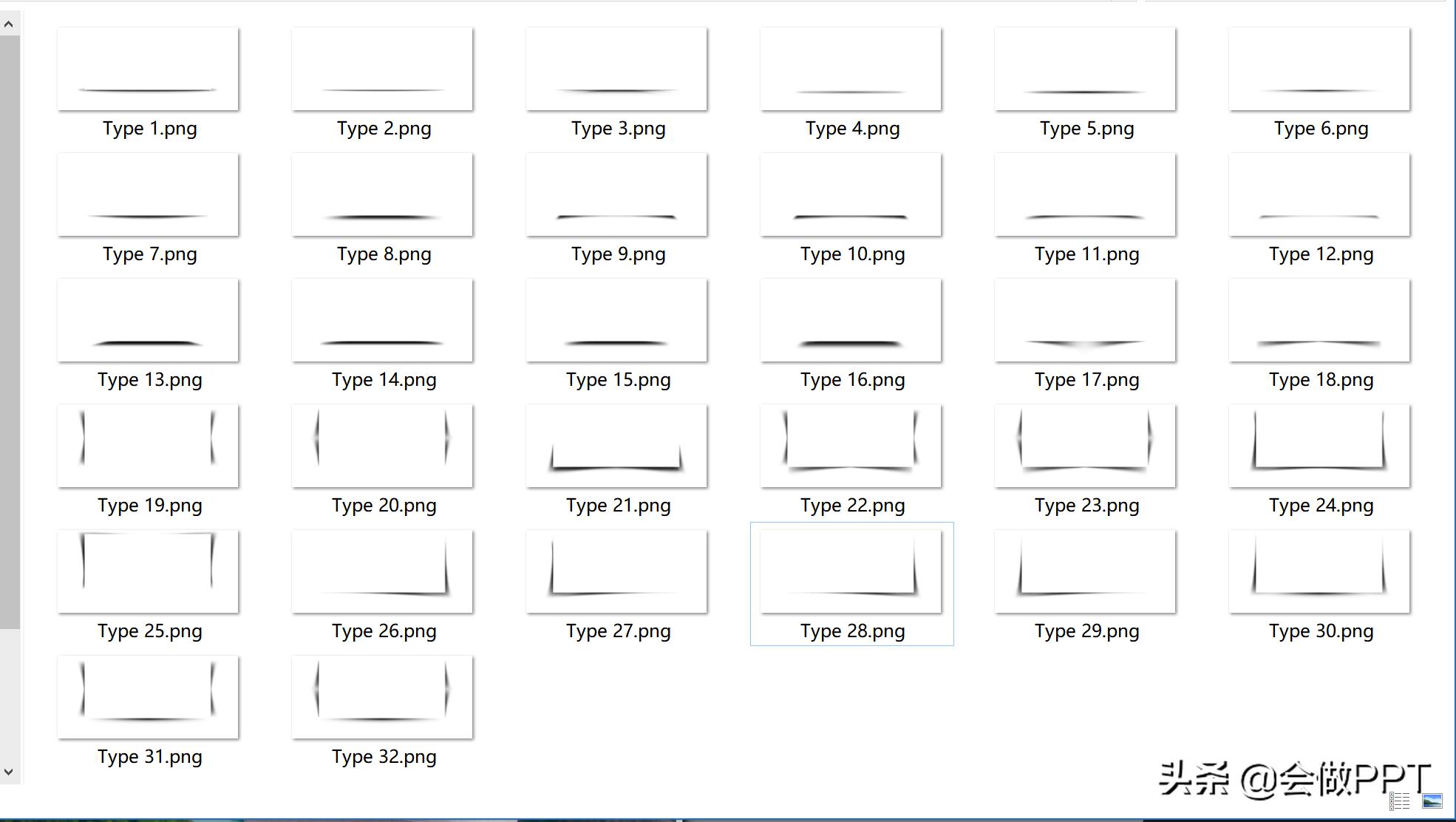Click the highlighted Type 28.png file
Image resolution: width=1456 pixels, height=822 pixels.
851,572
